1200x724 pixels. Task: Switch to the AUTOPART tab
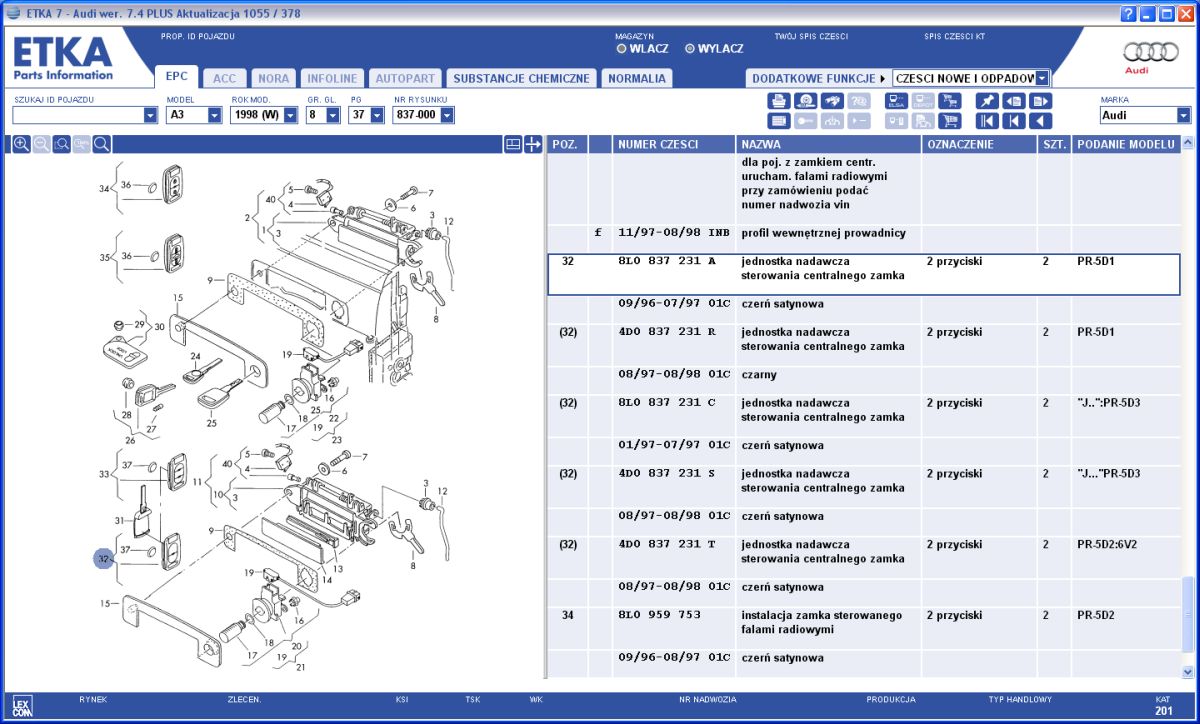[x=405, y=78]
